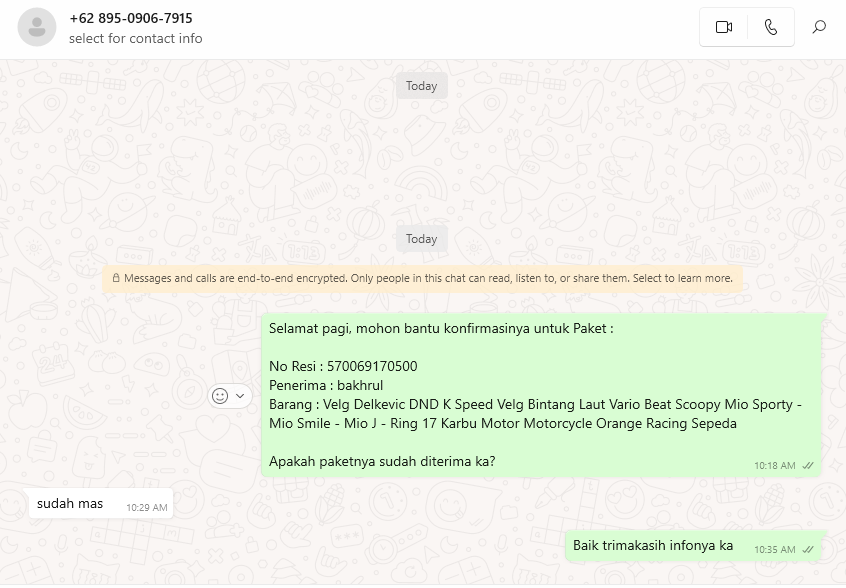Open end-to-end encryption notice to learn more
The height and width of the screenshot is (588, 846).
click(x=422, y=278)
